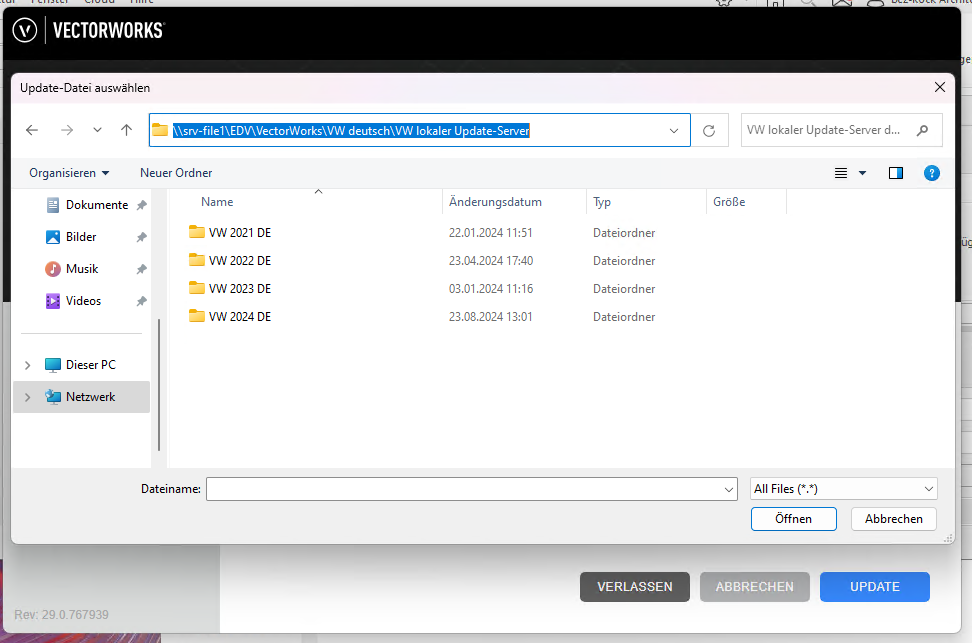Select the VW 2021 DE folder

tap(240, 233)
